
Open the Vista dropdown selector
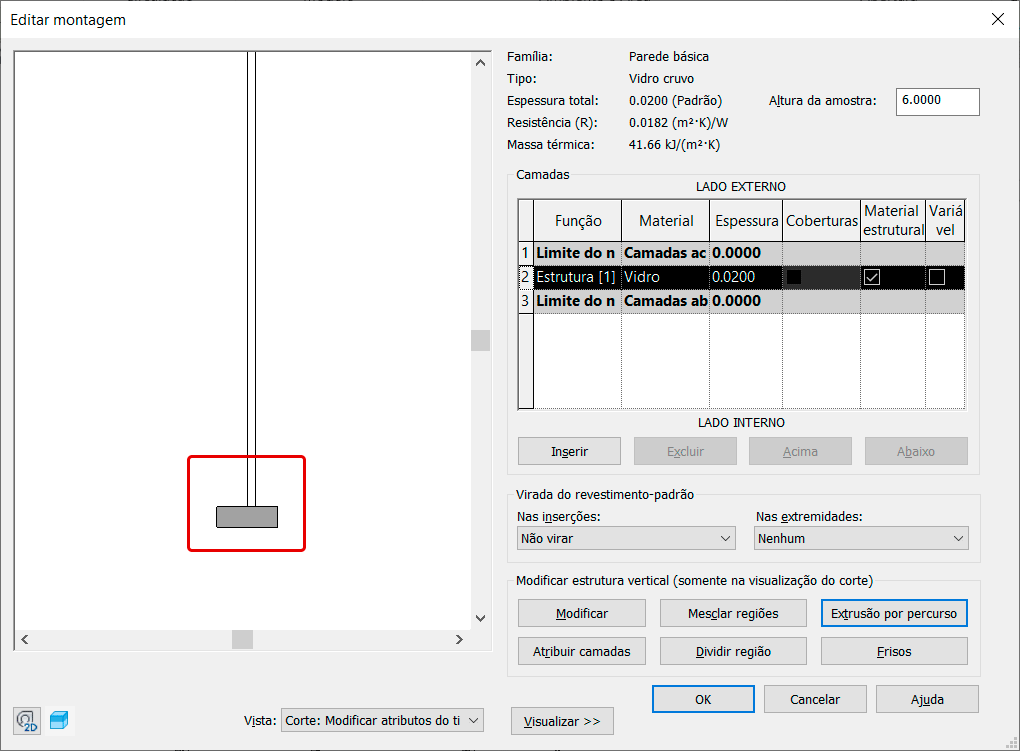coord(382,720)
